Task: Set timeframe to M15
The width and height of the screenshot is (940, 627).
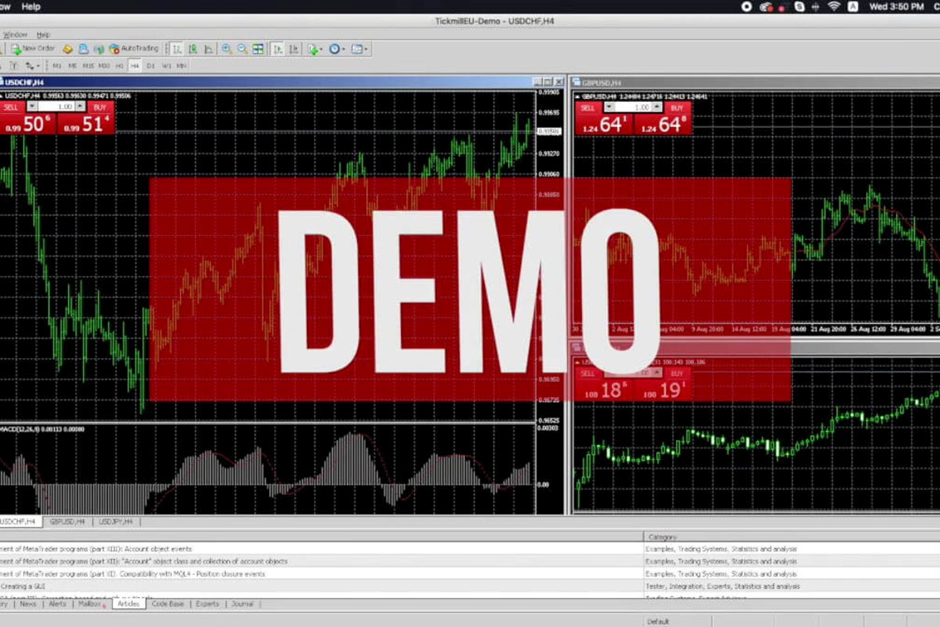Action: point(88,66)
